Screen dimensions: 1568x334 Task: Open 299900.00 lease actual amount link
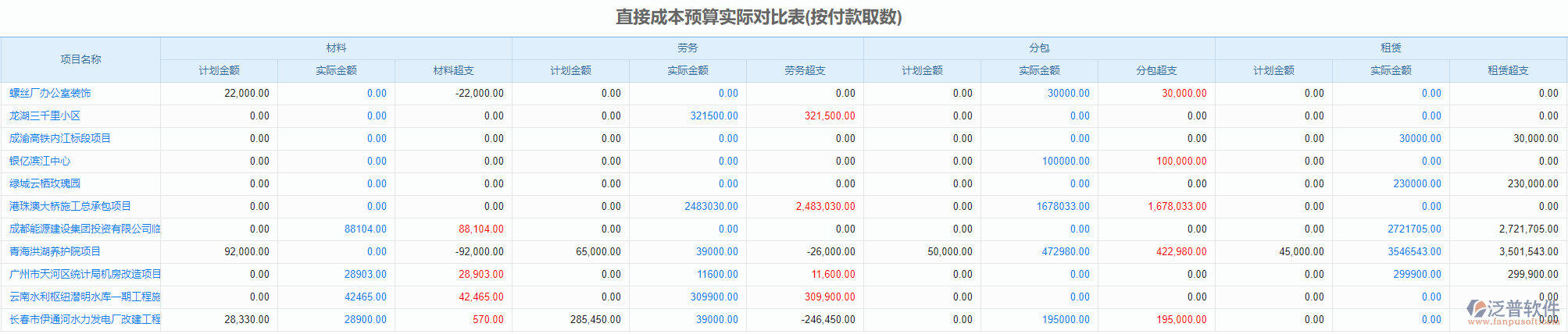click(1417, 274)
